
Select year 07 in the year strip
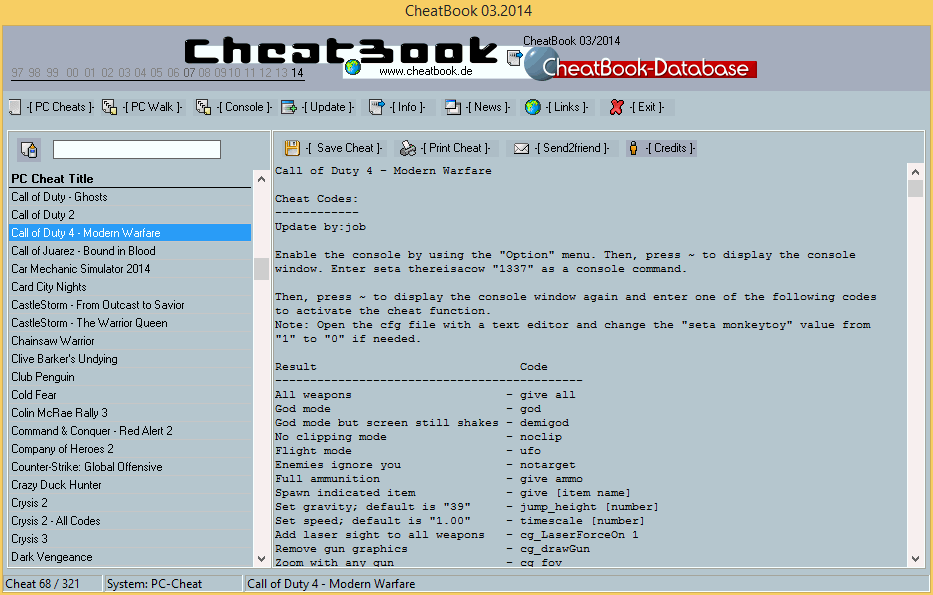point(189,73)
